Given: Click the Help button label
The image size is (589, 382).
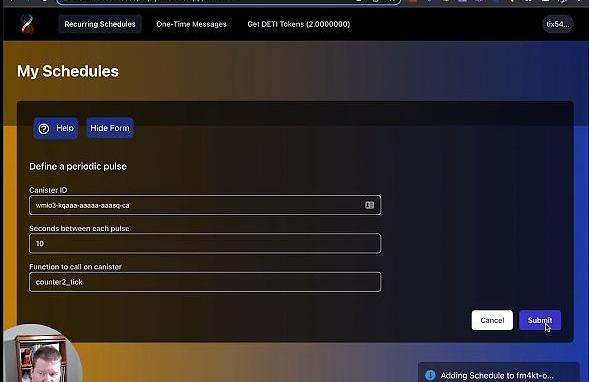Looking at the screenshot, I should [65, 128].
